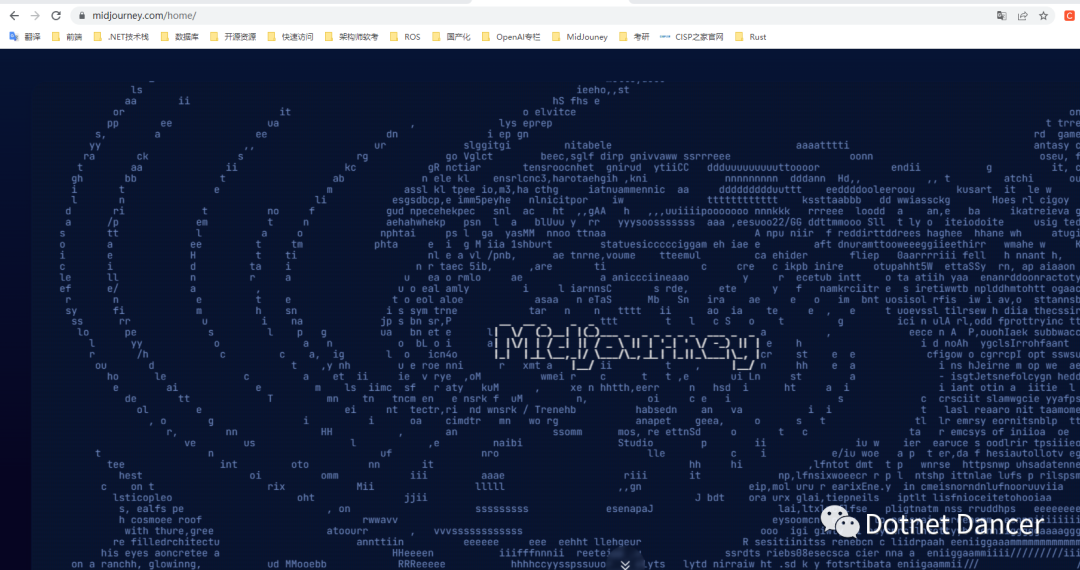Click the double chevron scroll-down arrow
This screenshot has height=570, width=1080.
coord(625,564)
